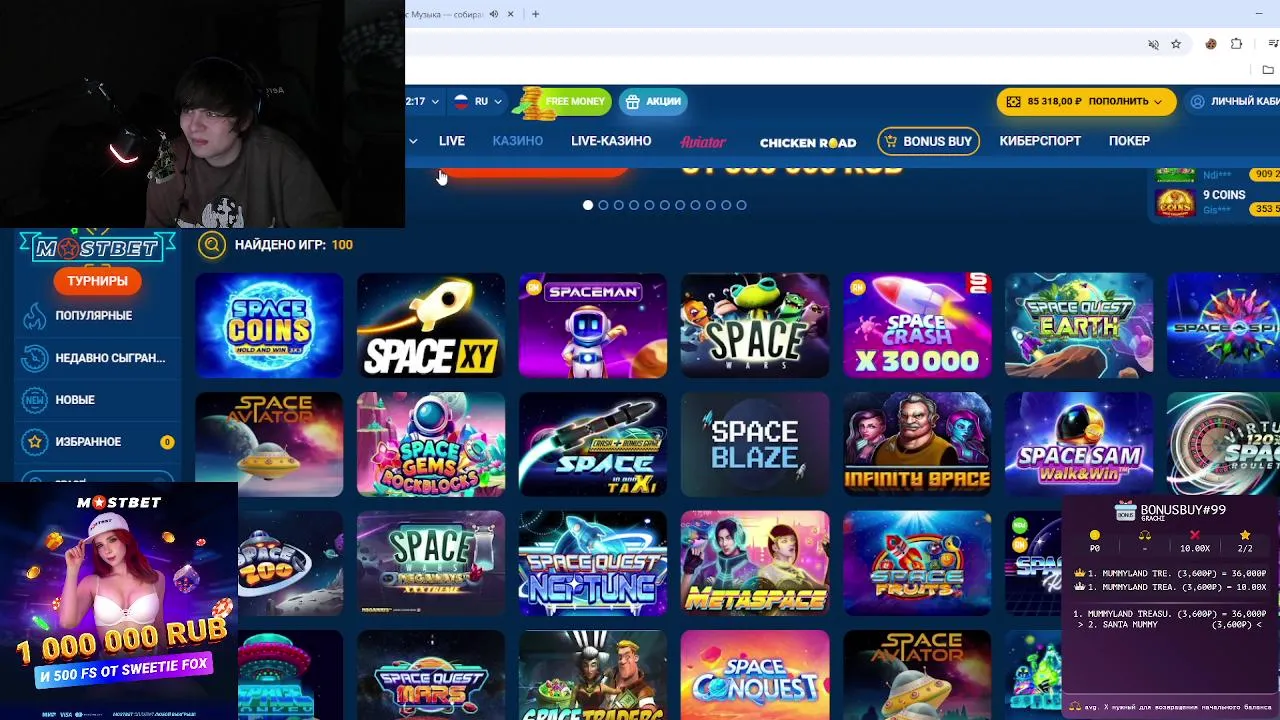
Task: Open the Infinity Space game
Action: [x=917, y=445]
